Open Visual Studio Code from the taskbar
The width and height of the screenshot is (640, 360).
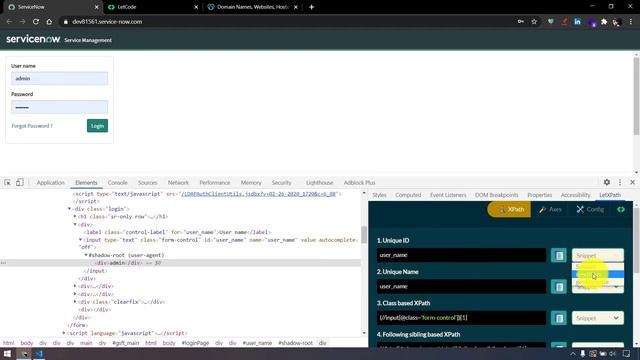pyautogui.click(x=39, y=354)
